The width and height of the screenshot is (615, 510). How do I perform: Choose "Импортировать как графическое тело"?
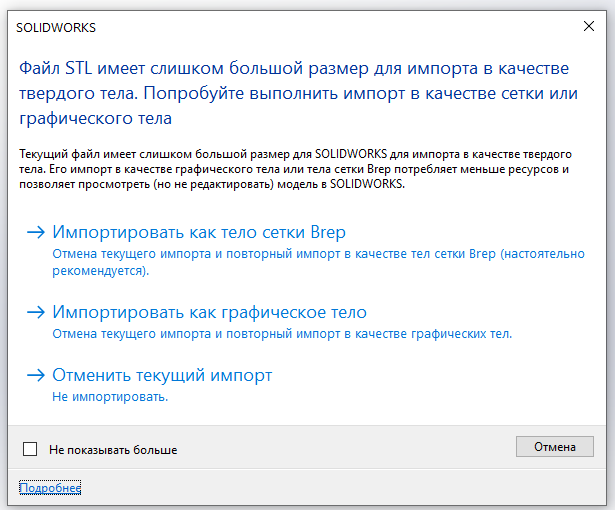click(x=209, y=312)
